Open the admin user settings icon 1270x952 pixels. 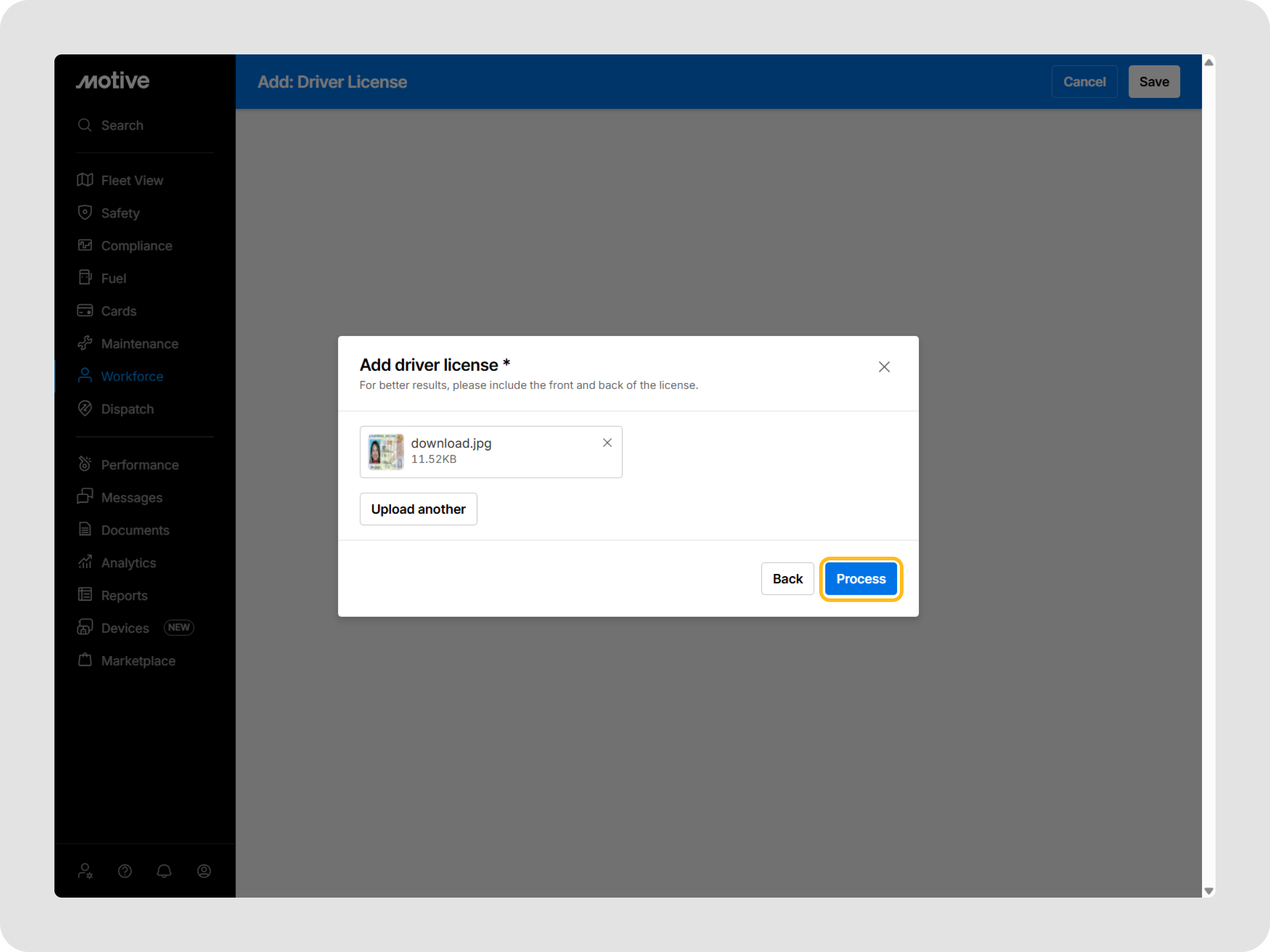(x=86, y=871)
